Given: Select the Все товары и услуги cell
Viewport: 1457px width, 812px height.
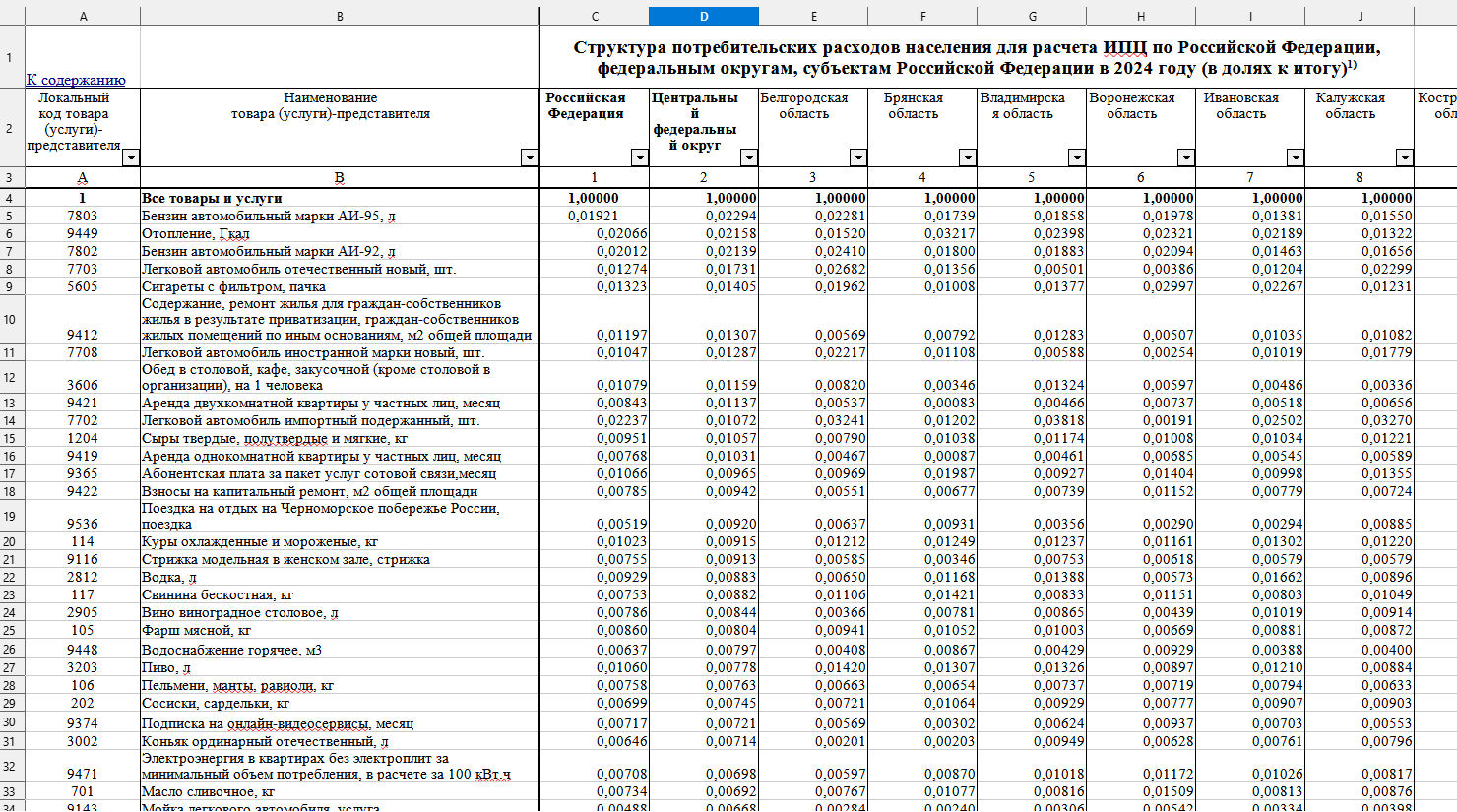Looking at the screenshot, I should [340, 198].
